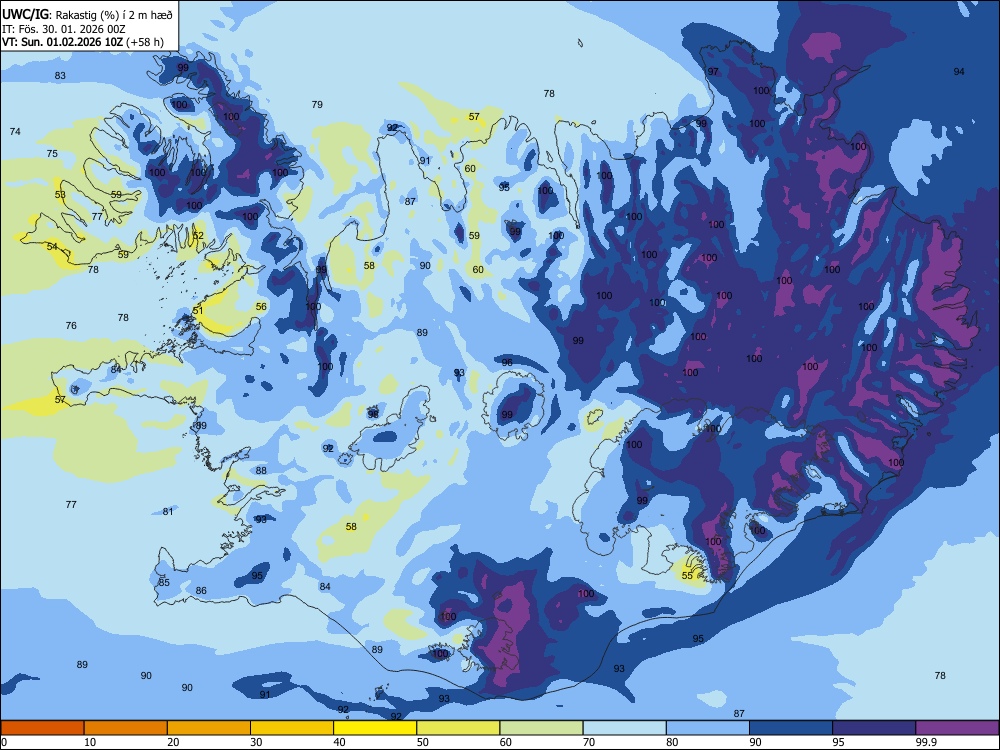Click the humidity value 54 on the map
Screen dimensions: 1000x750
click(52, 246)
